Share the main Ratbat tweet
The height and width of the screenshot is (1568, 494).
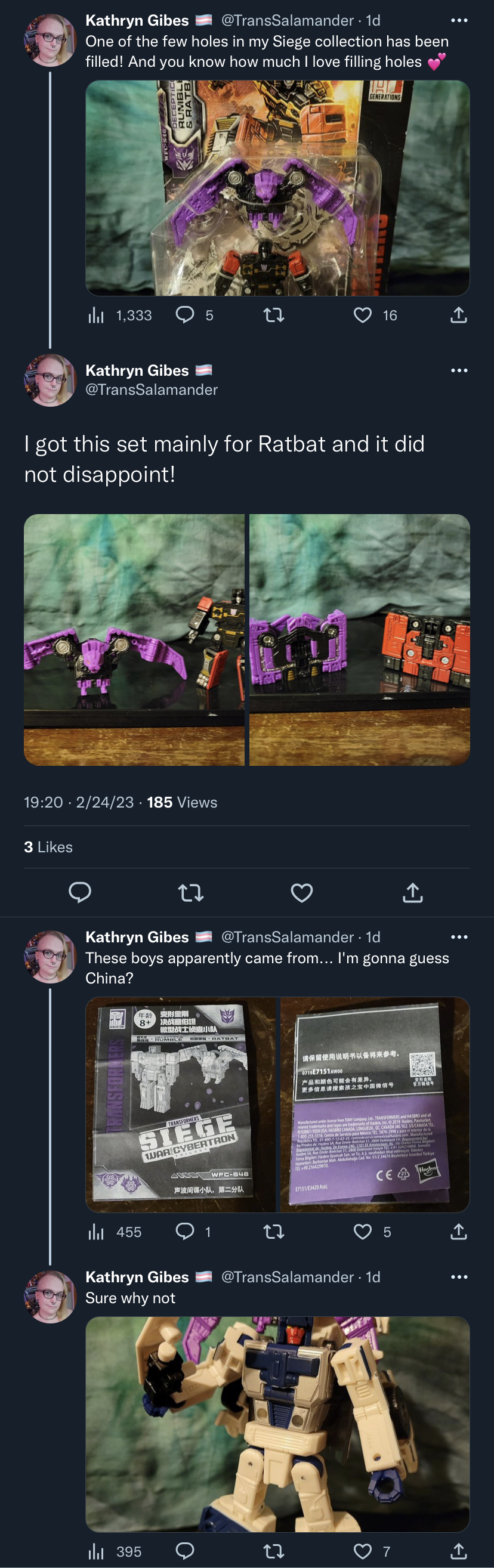[x=412, y=892]
